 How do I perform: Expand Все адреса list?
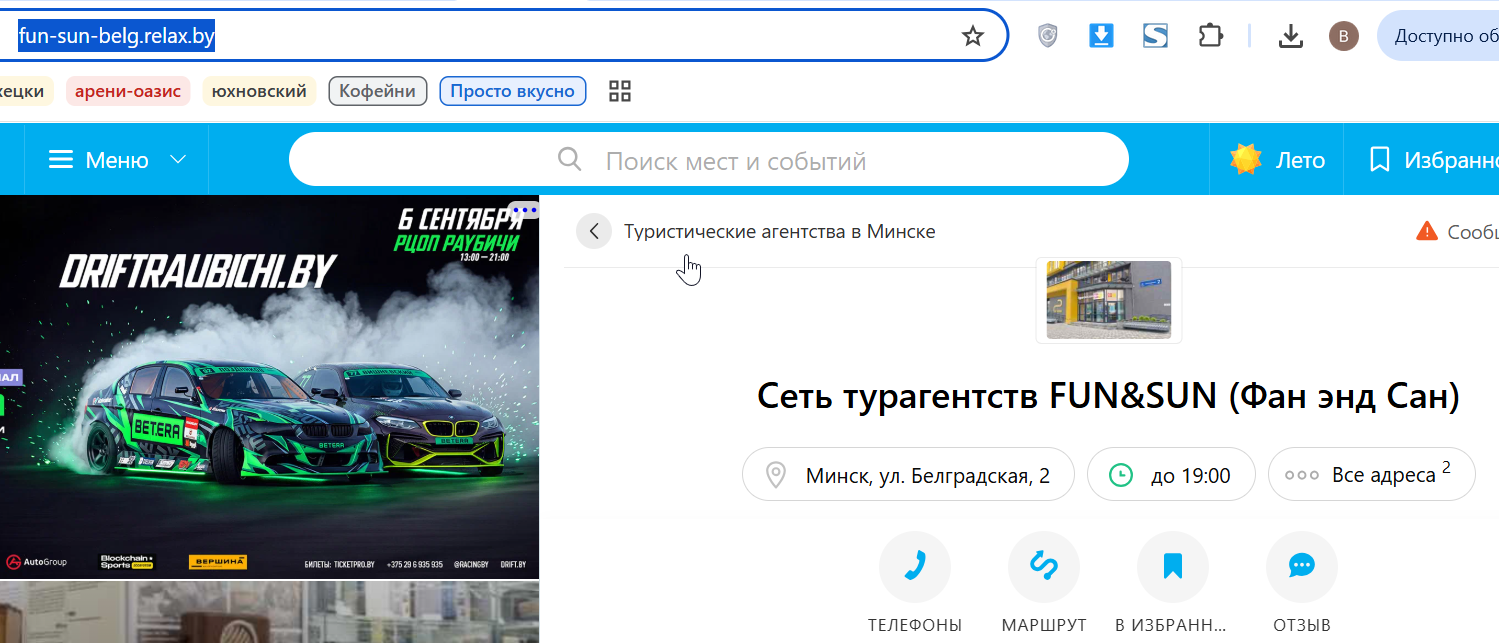pyautogui.click(x=1372, y=475)
